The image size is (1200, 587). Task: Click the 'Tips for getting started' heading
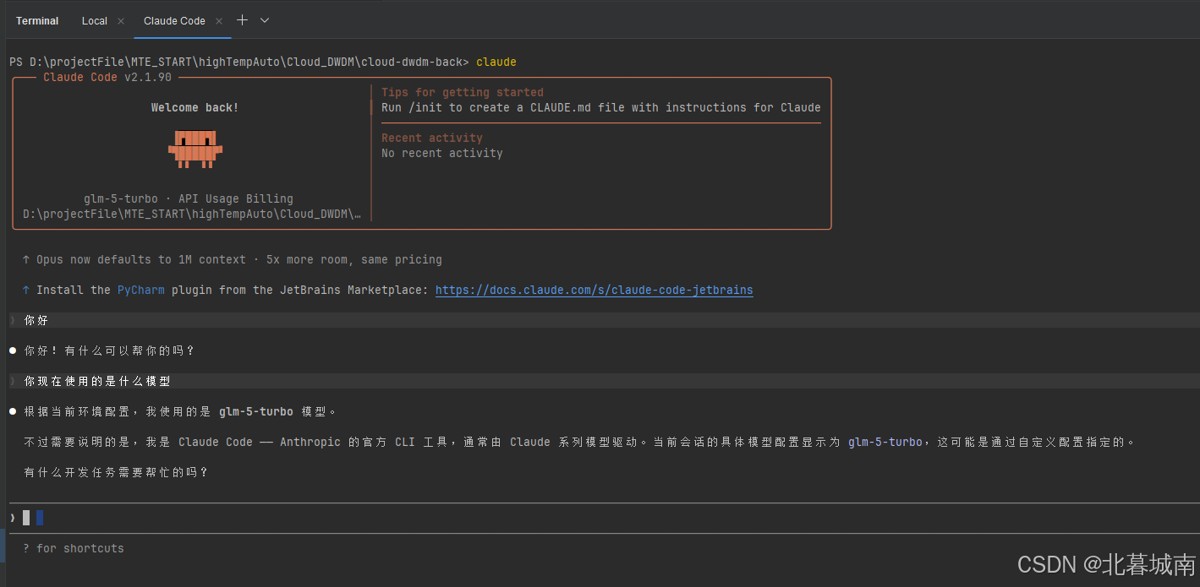point(463,92)
